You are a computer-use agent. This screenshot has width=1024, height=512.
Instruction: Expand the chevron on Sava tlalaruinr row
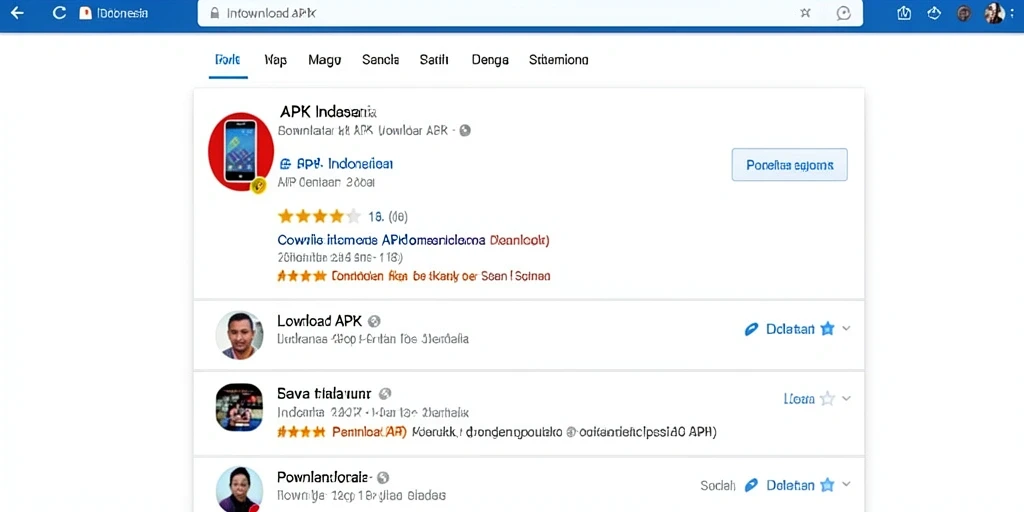[846, 398]
